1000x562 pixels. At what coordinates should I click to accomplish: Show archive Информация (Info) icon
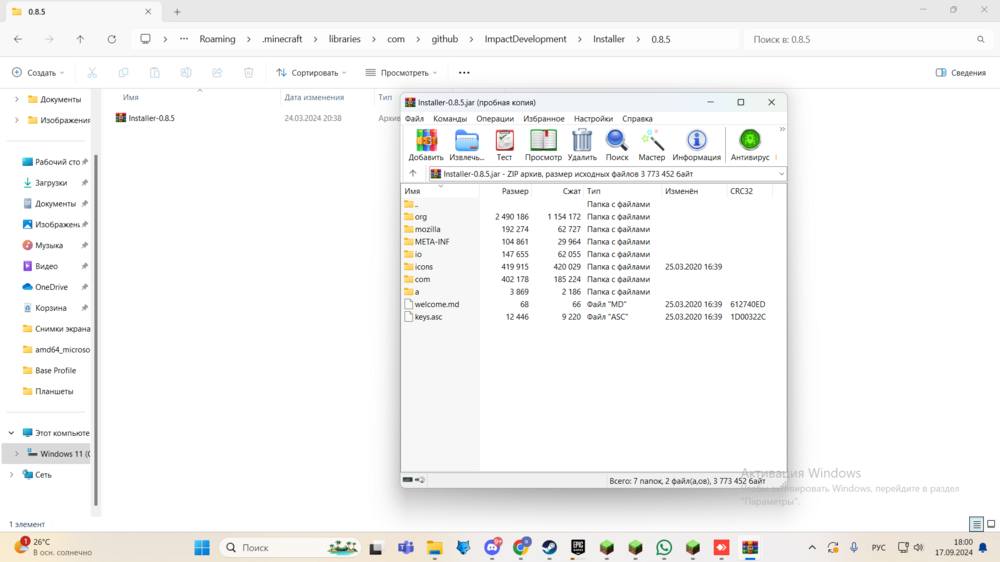[696, 145]
